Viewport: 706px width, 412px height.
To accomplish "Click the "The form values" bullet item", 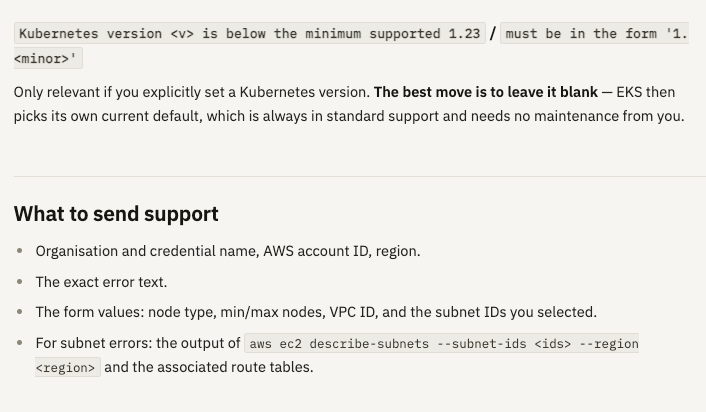I will [316, 312].
